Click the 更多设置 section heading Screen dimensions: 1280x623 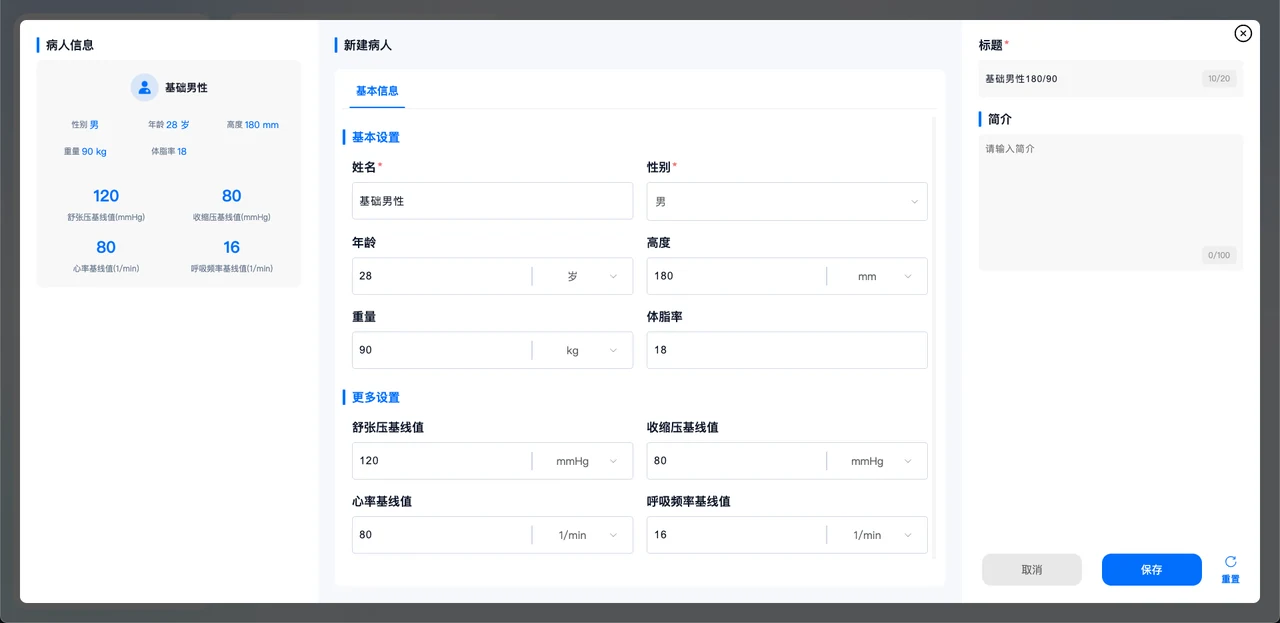tap(376, 397)
